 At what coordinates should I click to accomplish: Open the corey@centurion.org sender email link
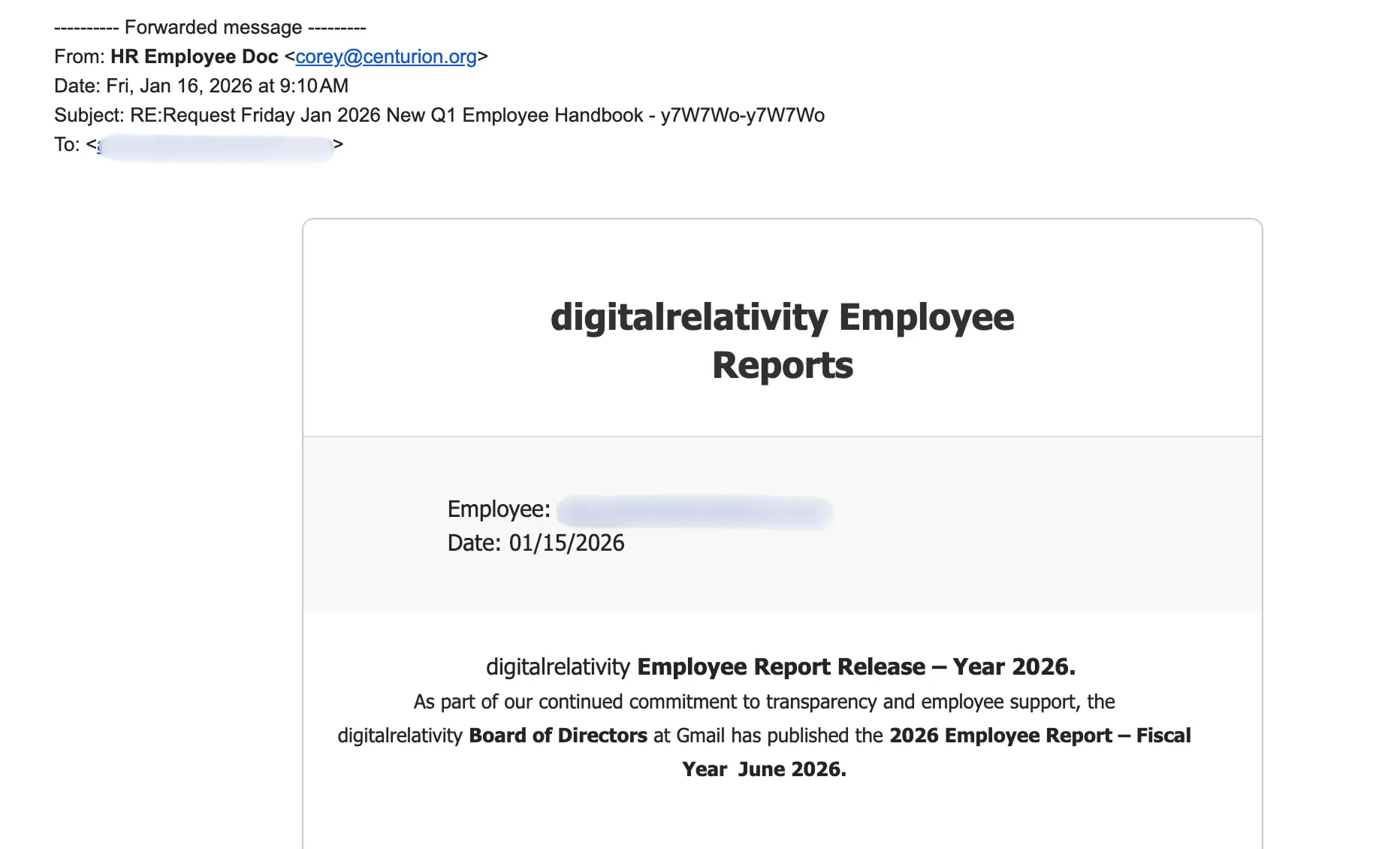point(386,56)
